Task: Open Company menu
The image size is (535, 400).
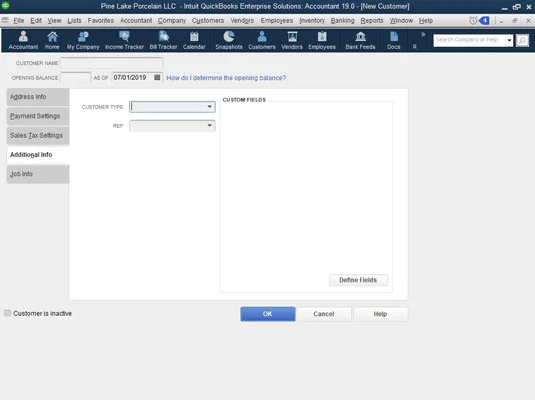Action: click(172, 20)
